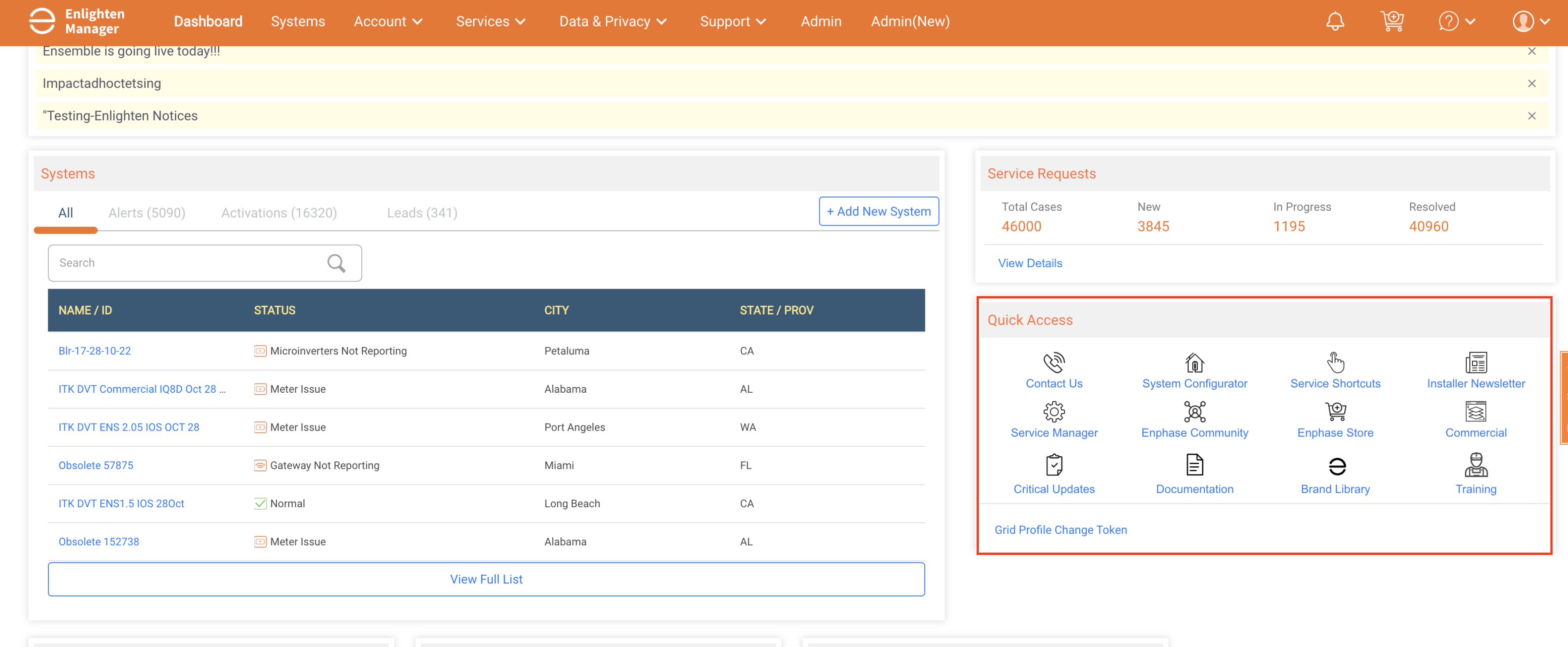Open the user profile avatar menu
This screenshot has height=647, width=1568.
point(1523,21)
